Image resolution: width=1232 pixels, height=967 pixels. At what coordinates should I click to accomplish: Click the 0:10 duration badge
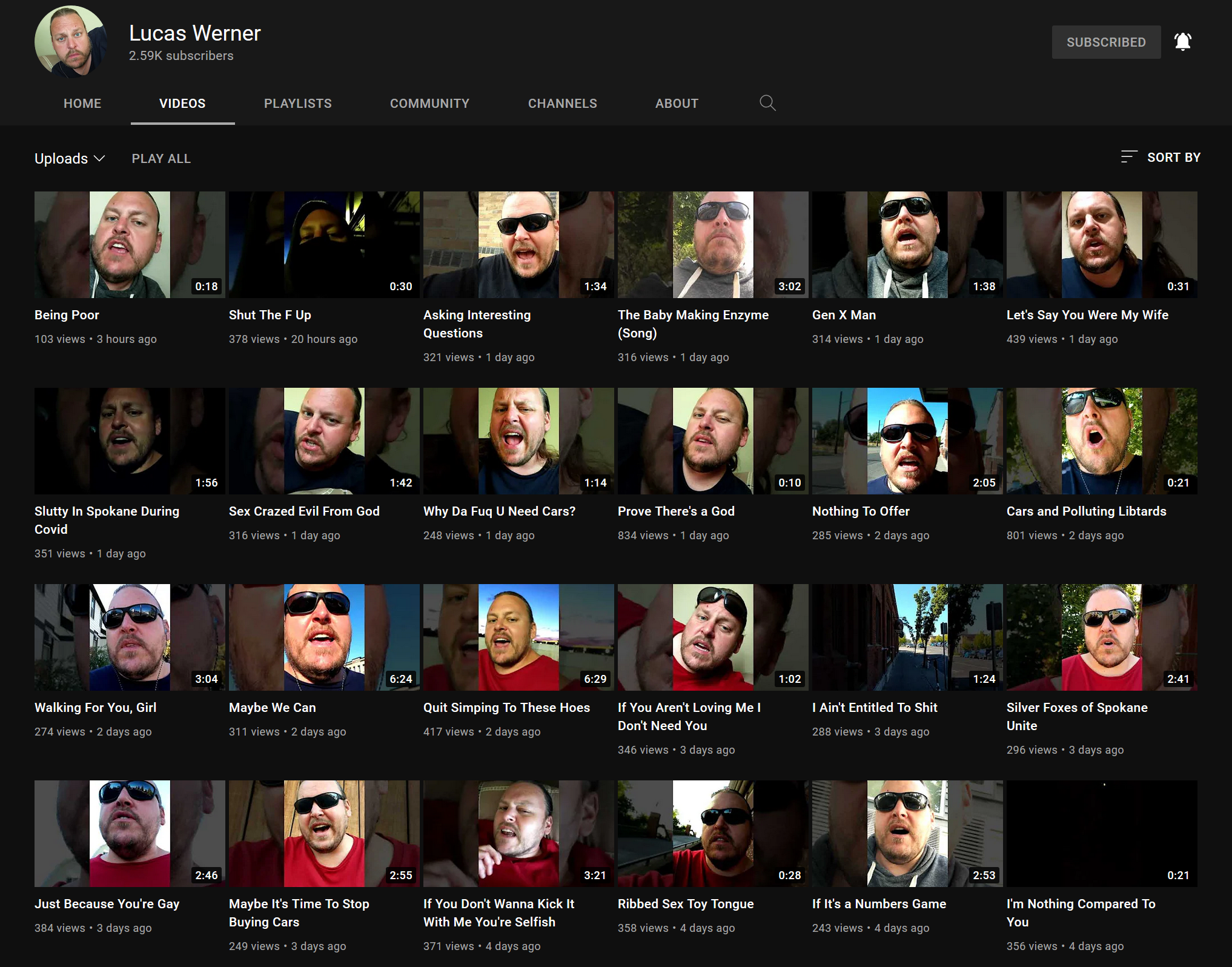pyautogui.click(x=789, y=483)
